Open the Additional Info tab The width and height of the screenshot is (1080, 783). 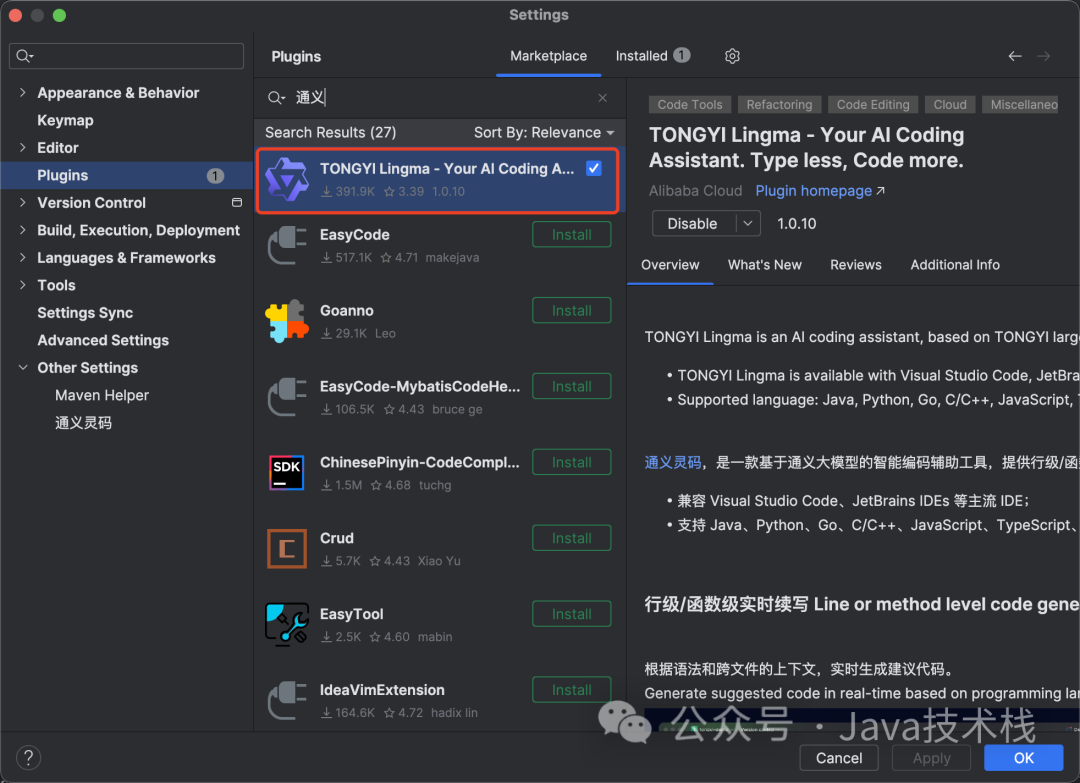[x=955, y=264]
